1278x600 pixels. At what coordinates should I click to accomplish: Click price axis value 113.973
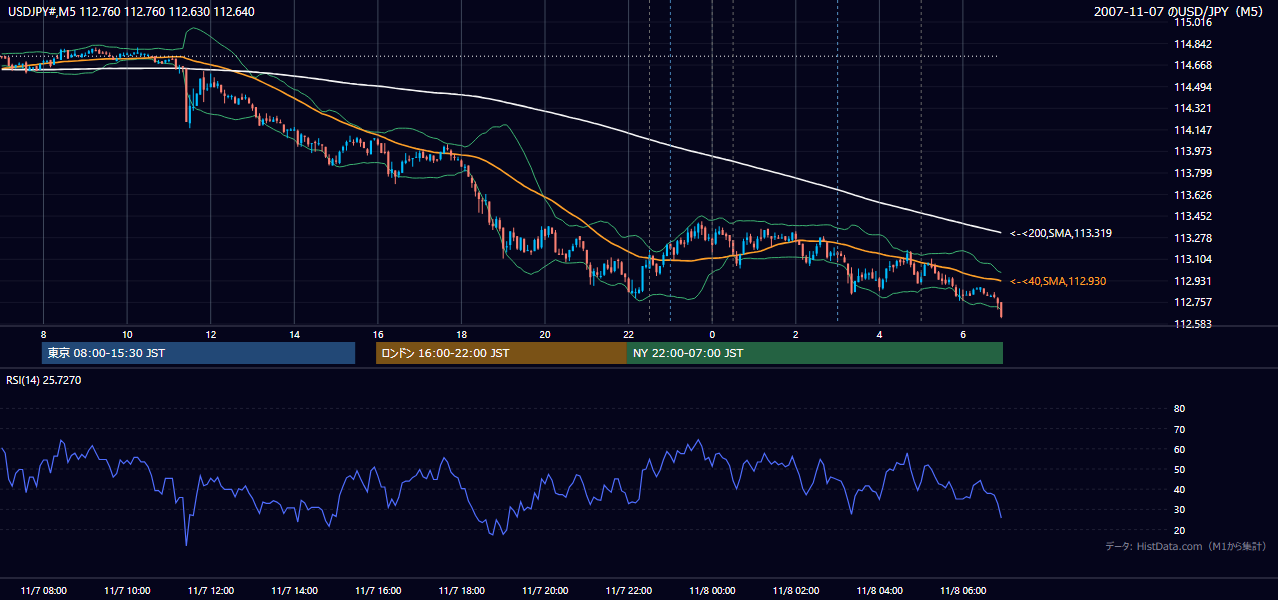[x=1193, y=151]
